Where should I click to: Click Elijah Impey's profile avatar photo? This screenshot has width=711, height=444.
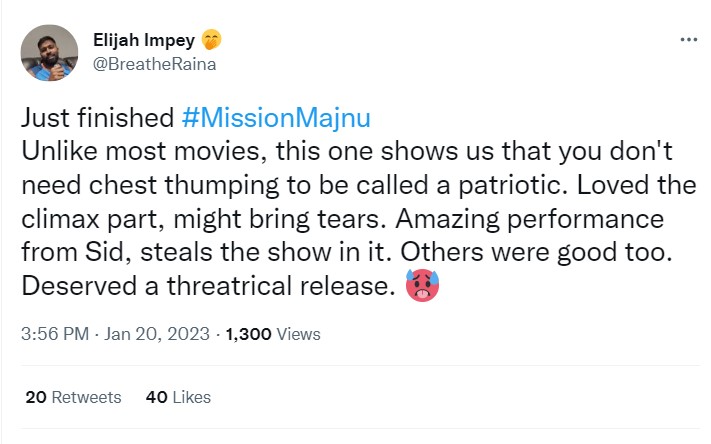[x=49, y=52]
